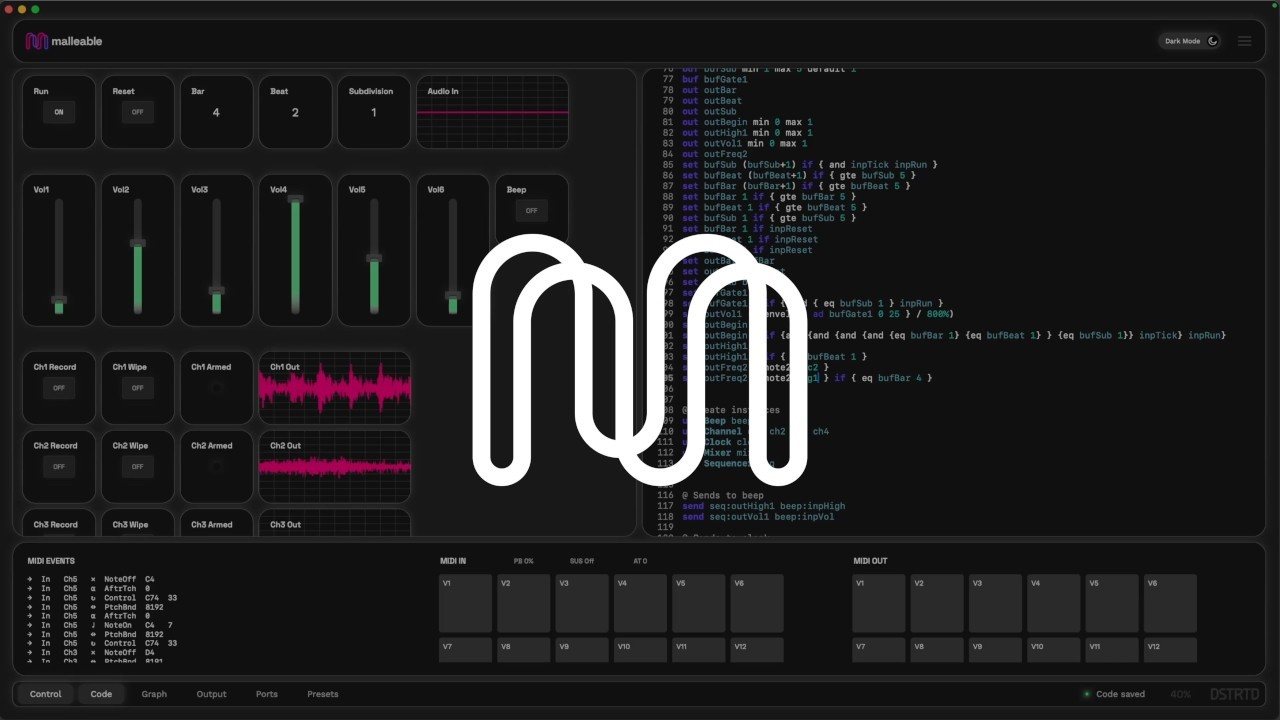Click the PB 0% label
Screen dimensions: 1280x720
coord(524,561)
